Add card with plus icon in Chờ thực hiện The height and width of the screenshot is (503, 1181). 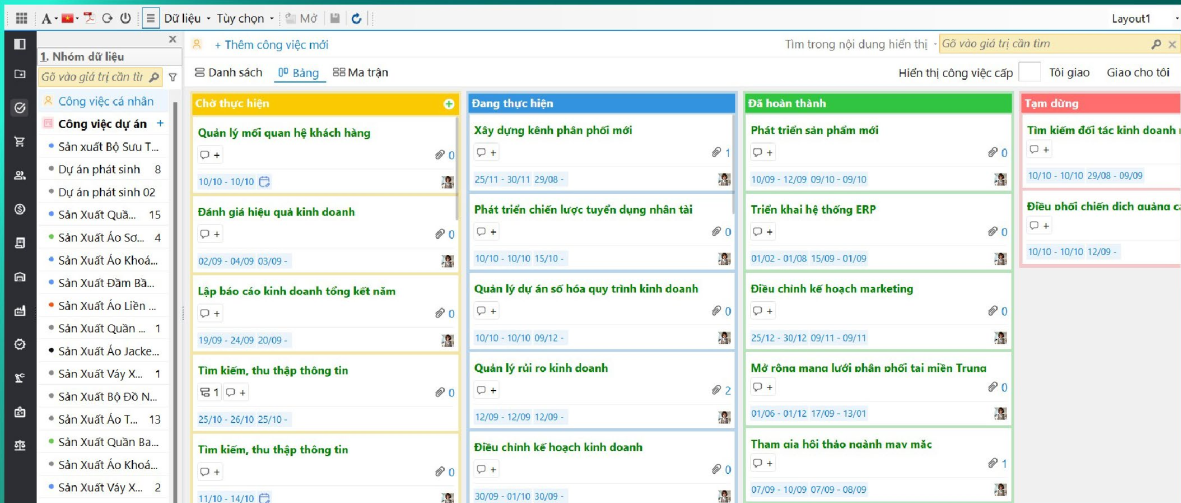pyautogui.click(x=449, y=104)
